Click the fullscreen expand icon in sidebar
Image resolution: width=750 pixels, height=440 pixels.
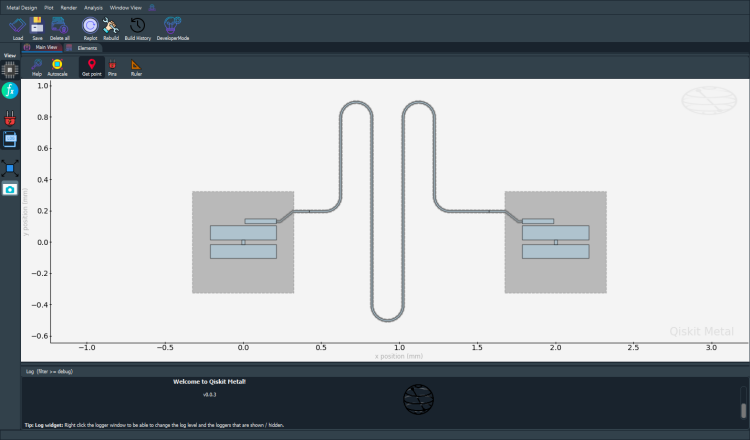(x=10, y=168)
